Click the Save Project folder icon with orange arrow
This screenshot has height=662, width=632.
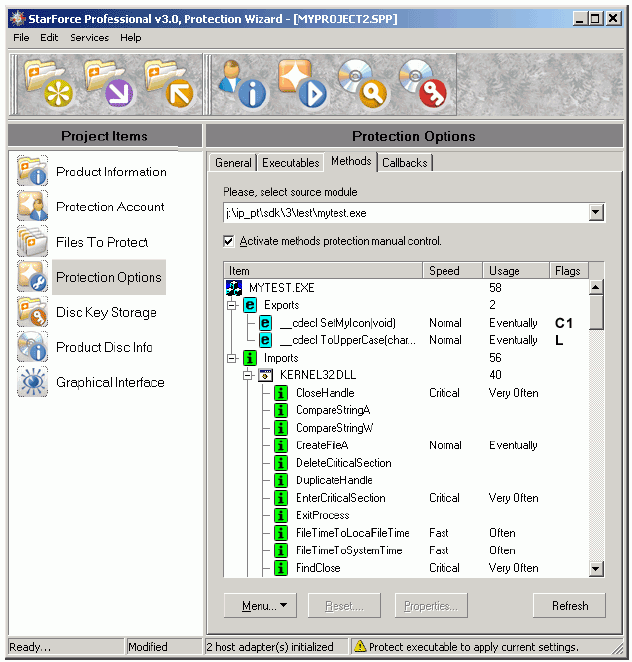coord(169,84)
